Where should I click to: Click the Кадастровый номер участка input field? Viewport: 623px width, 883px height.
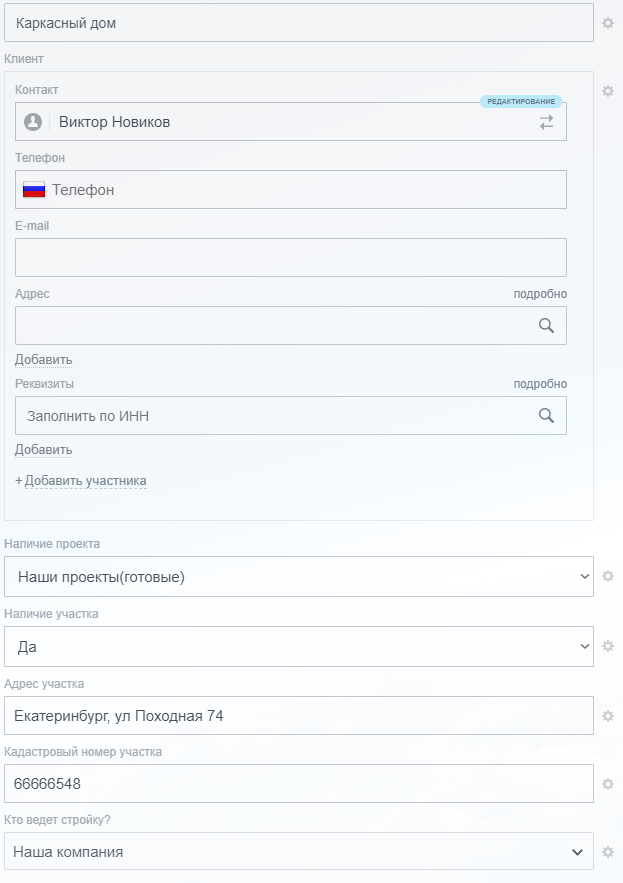click(298, 784)
